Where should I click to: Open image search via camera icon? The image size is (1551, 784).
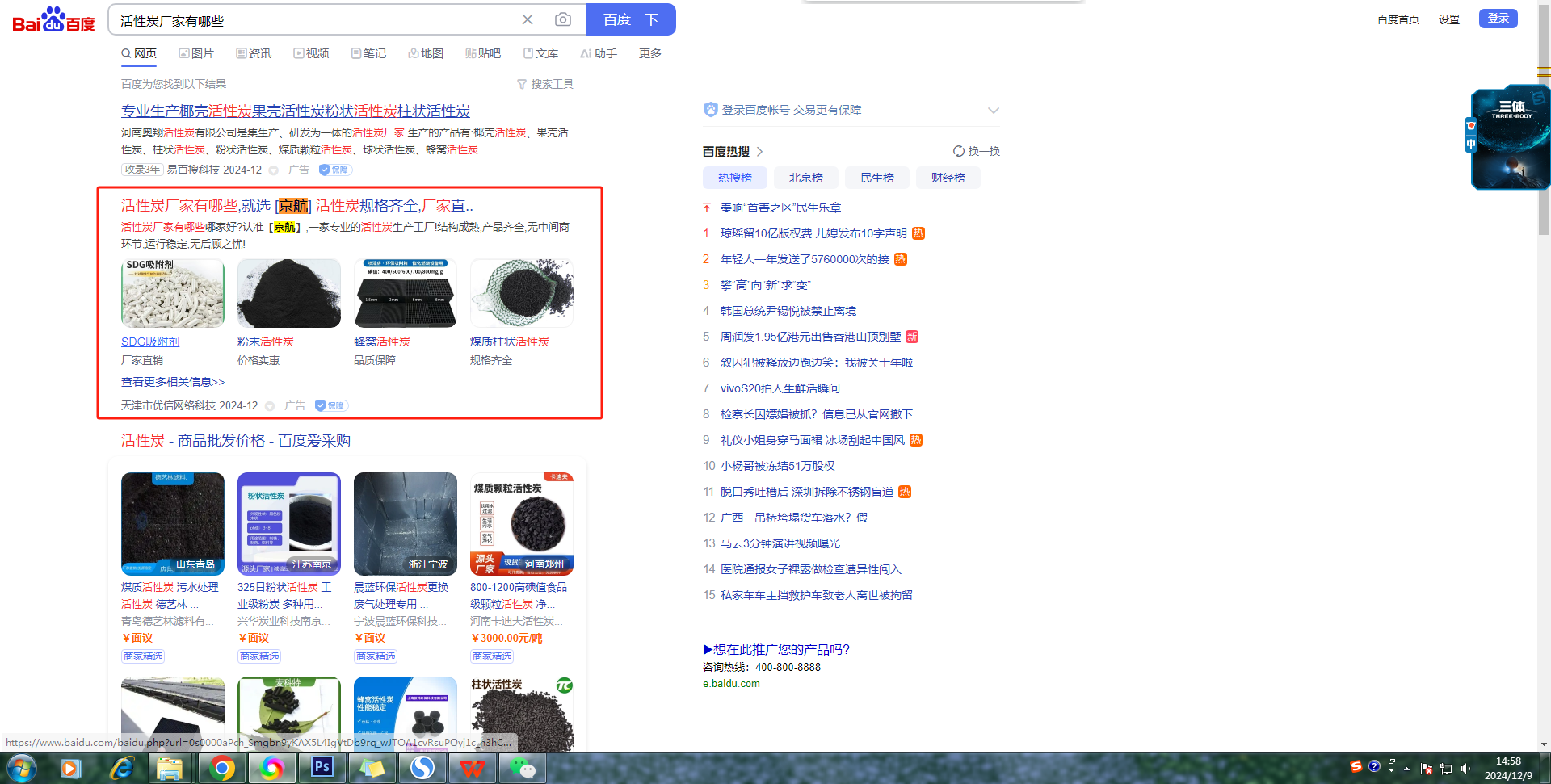(563, 19)
